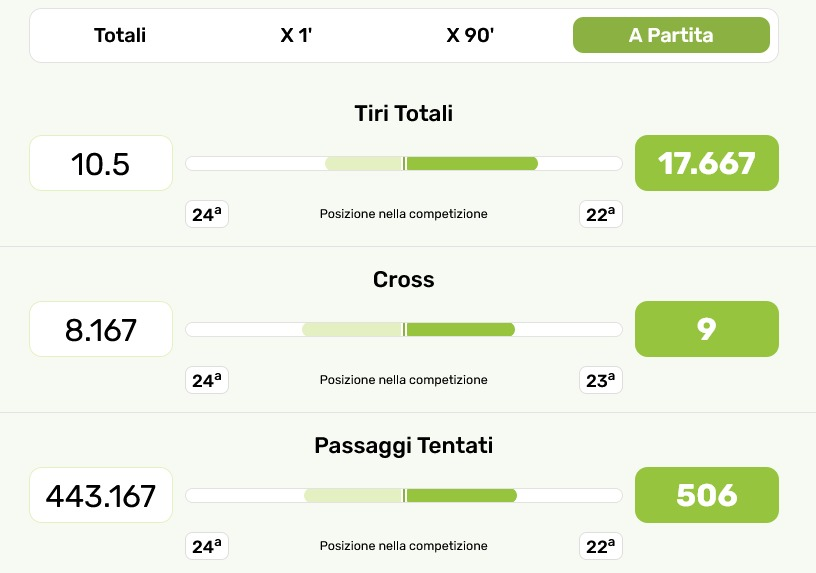This screenshot has width=816, height=573.
Task: Open the X 90' stats tab
Action: click(x=470, y=36)
